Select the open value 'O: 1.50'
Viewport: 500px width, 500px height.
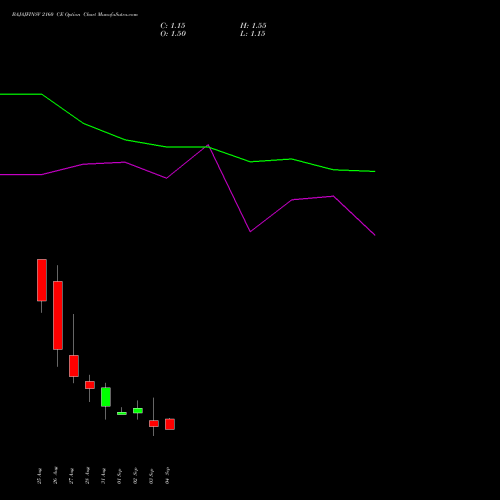173,34
